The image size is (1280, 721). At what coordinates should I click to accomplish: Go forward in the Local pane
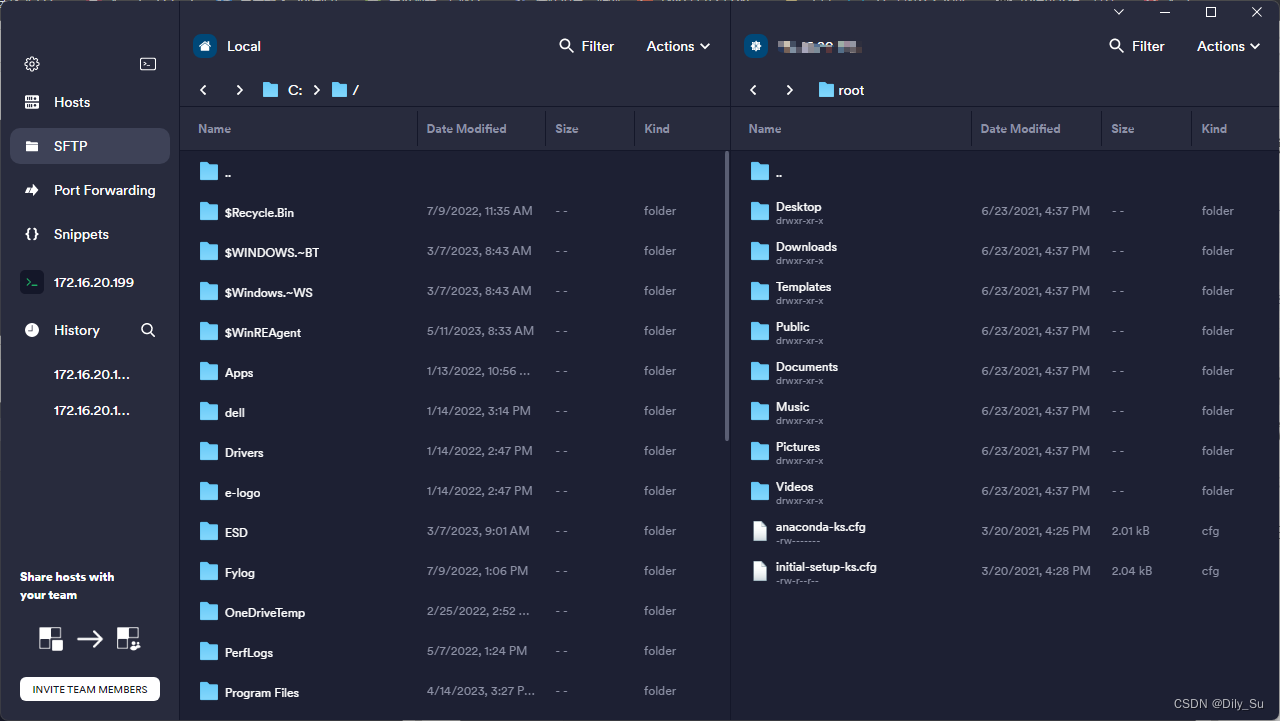(240, 90)
